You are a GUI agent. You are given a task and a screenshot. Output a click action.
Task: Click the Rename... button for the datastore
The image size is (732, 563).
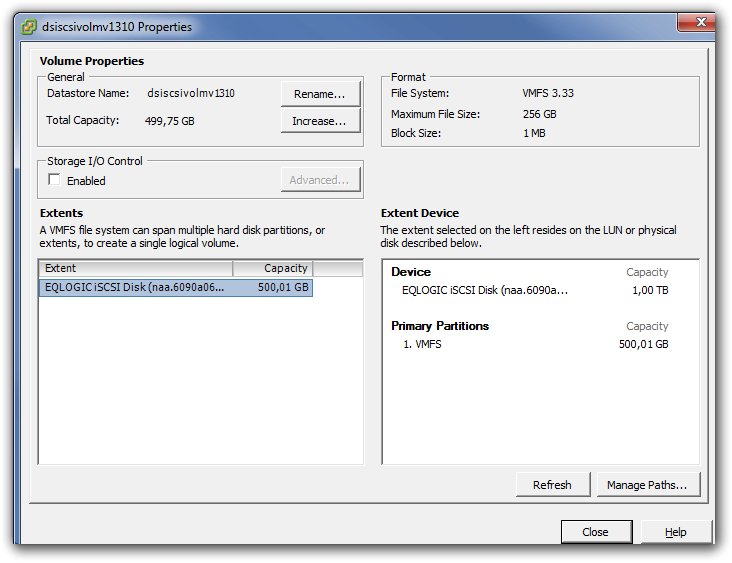click(320, 94)
